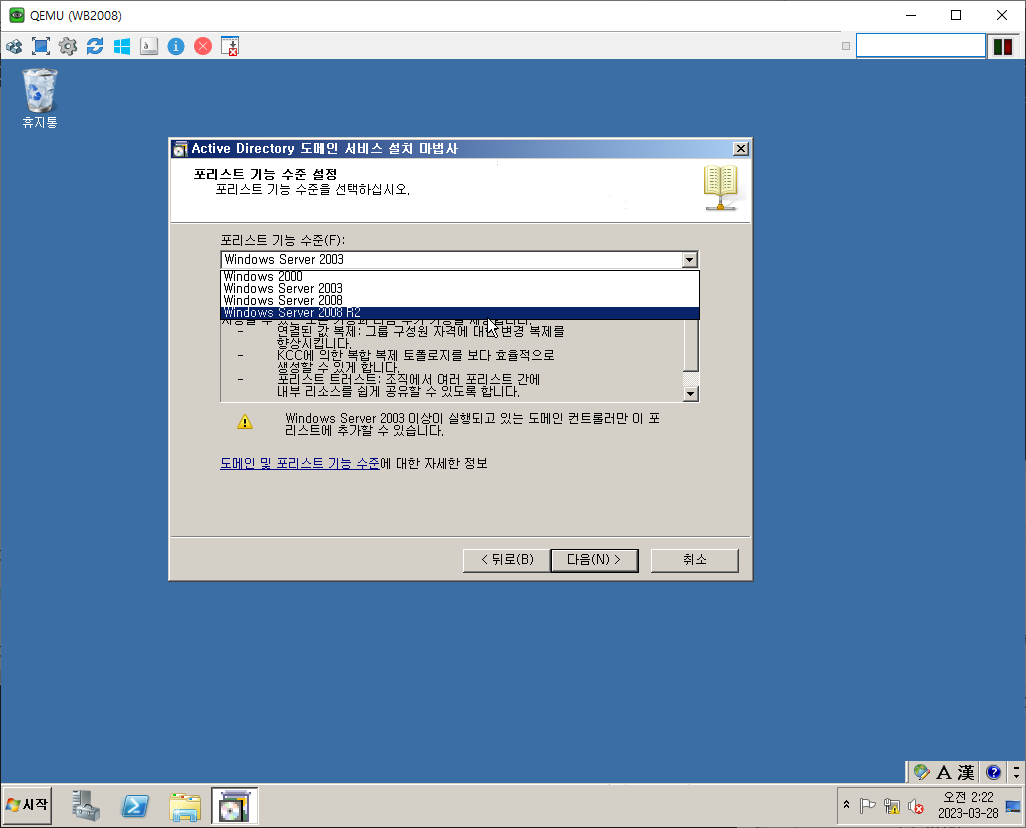Open QEMU settings gear icon
1026x828 pixels.
pyautogui.click(x=67, y=46)
